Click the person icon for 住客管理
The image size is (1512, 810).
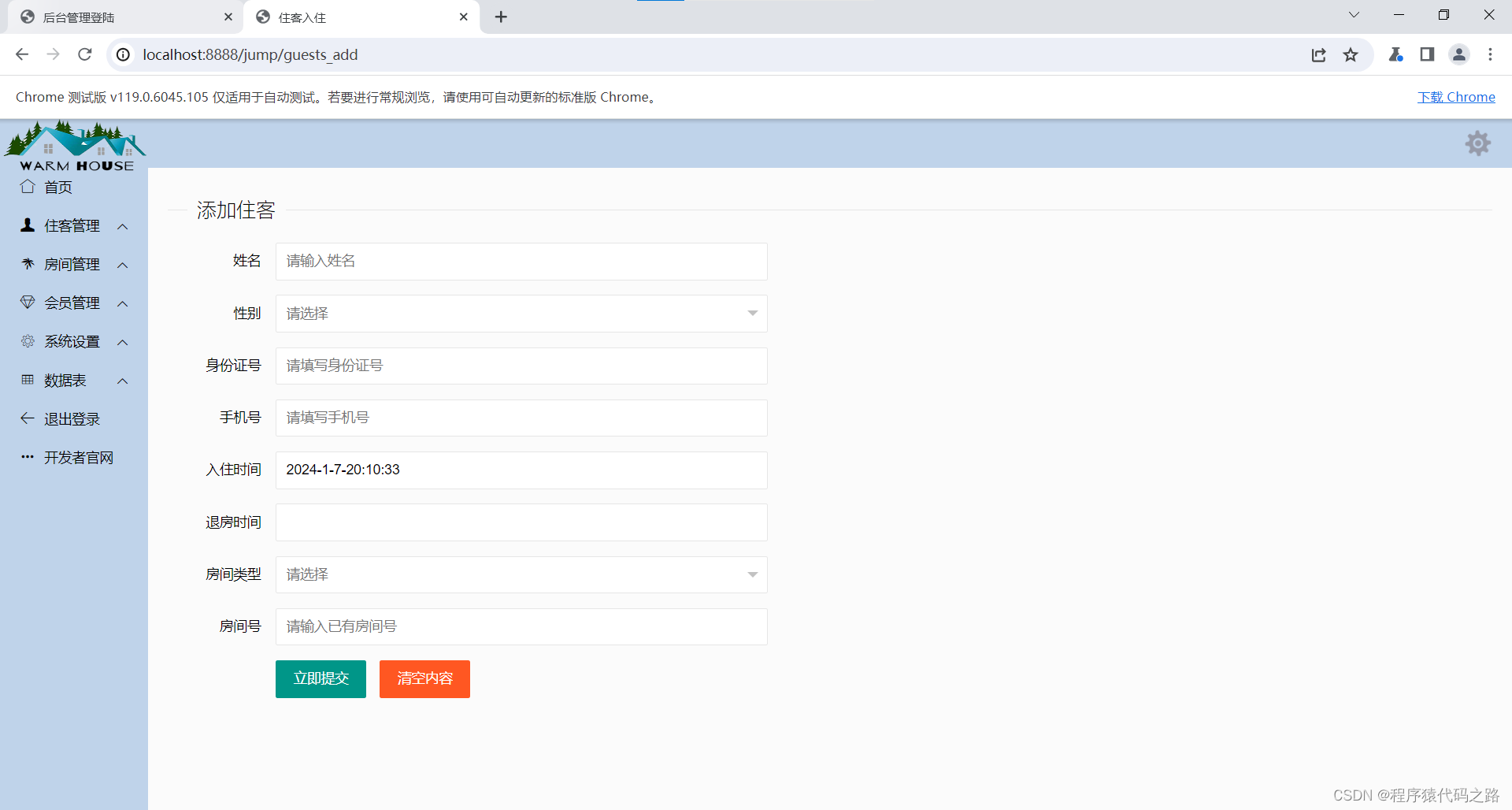(28, 225)
